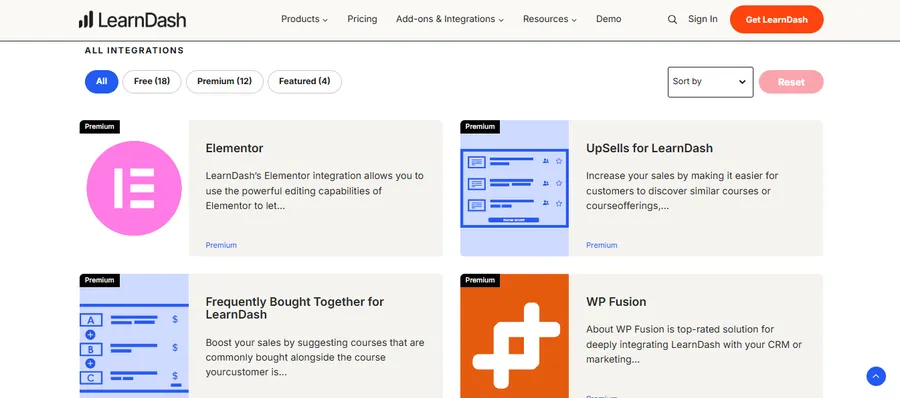Screen dimensions: 900x398
Task: Click the Premium link under Elementor description
Action: (221, 245)
